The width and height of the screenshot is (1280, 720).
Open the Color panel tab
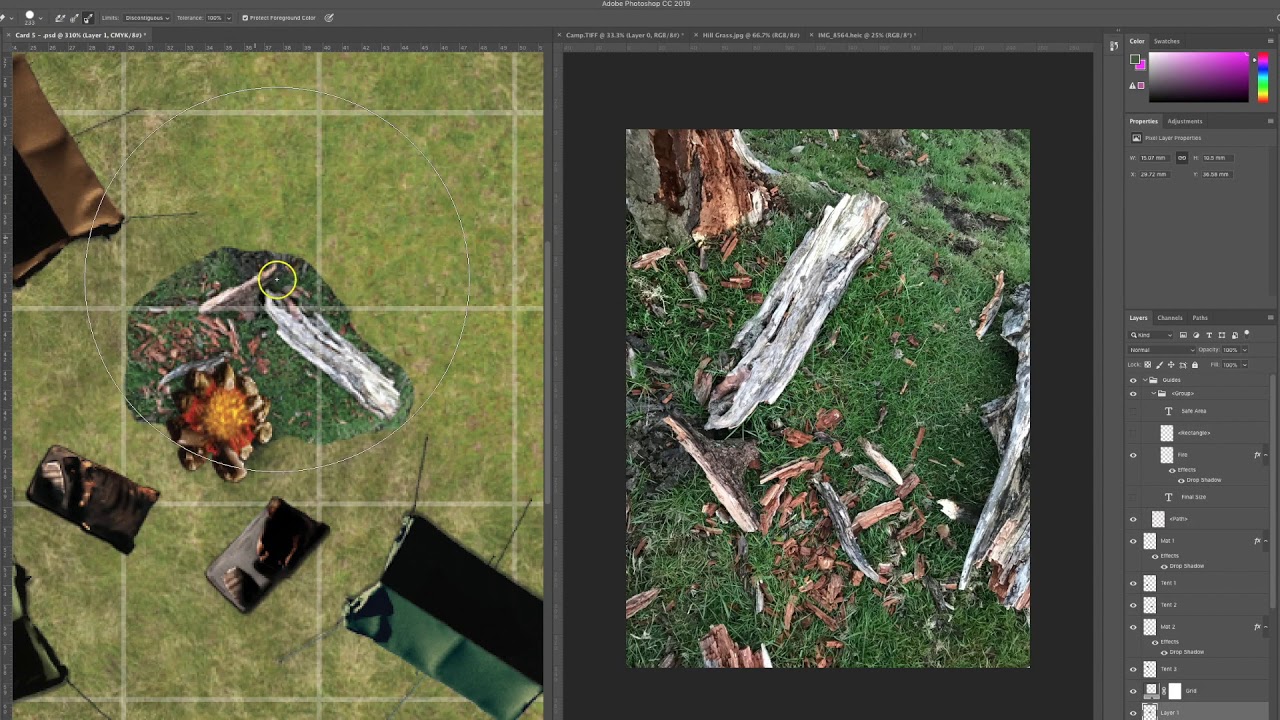pos(1137,41)
